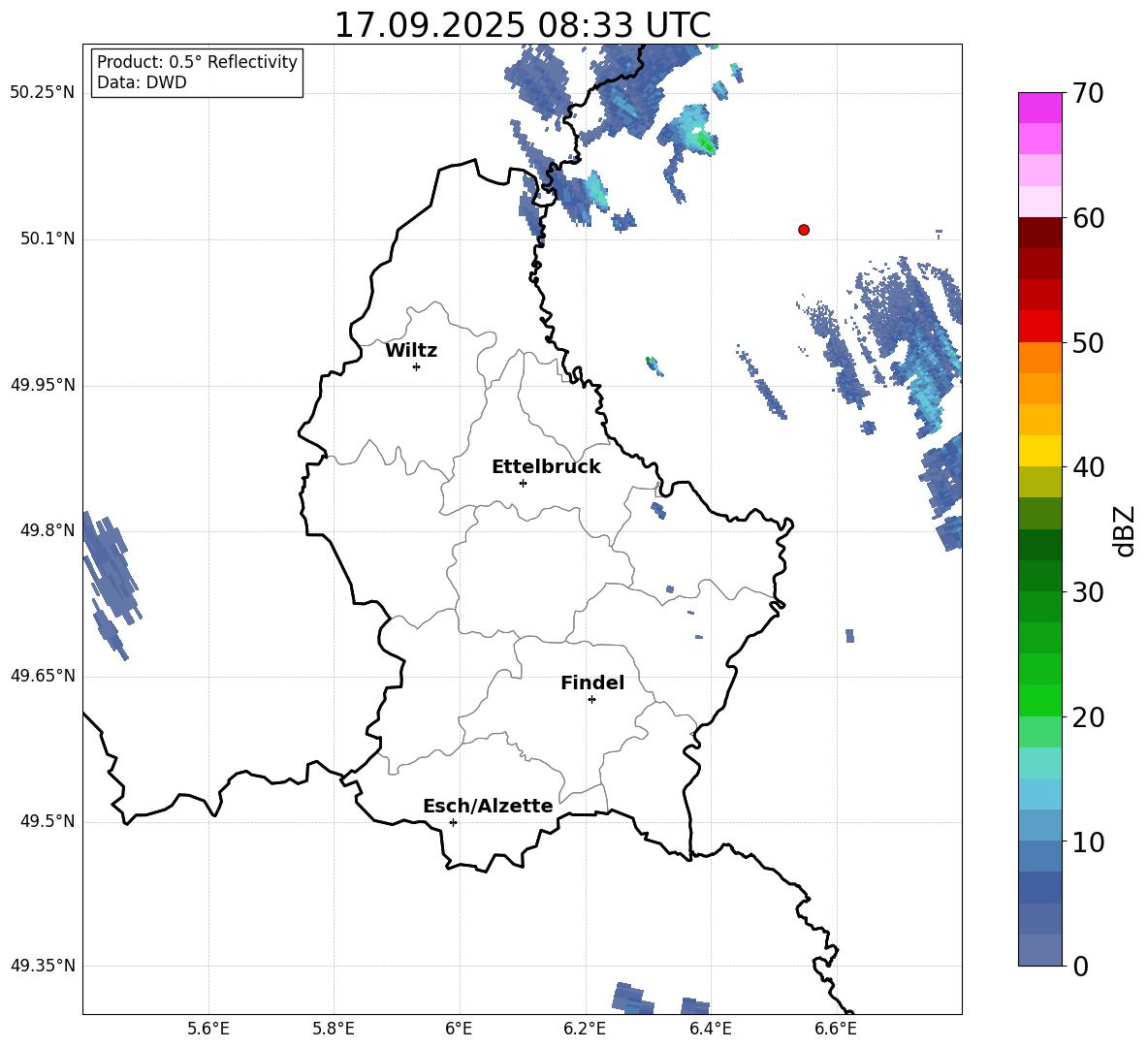Click the turquoise colorbar segment near 15 dBZ
This screenshot has height=1048, width=1148.
pyautogui.click(x=1039, y=763)
